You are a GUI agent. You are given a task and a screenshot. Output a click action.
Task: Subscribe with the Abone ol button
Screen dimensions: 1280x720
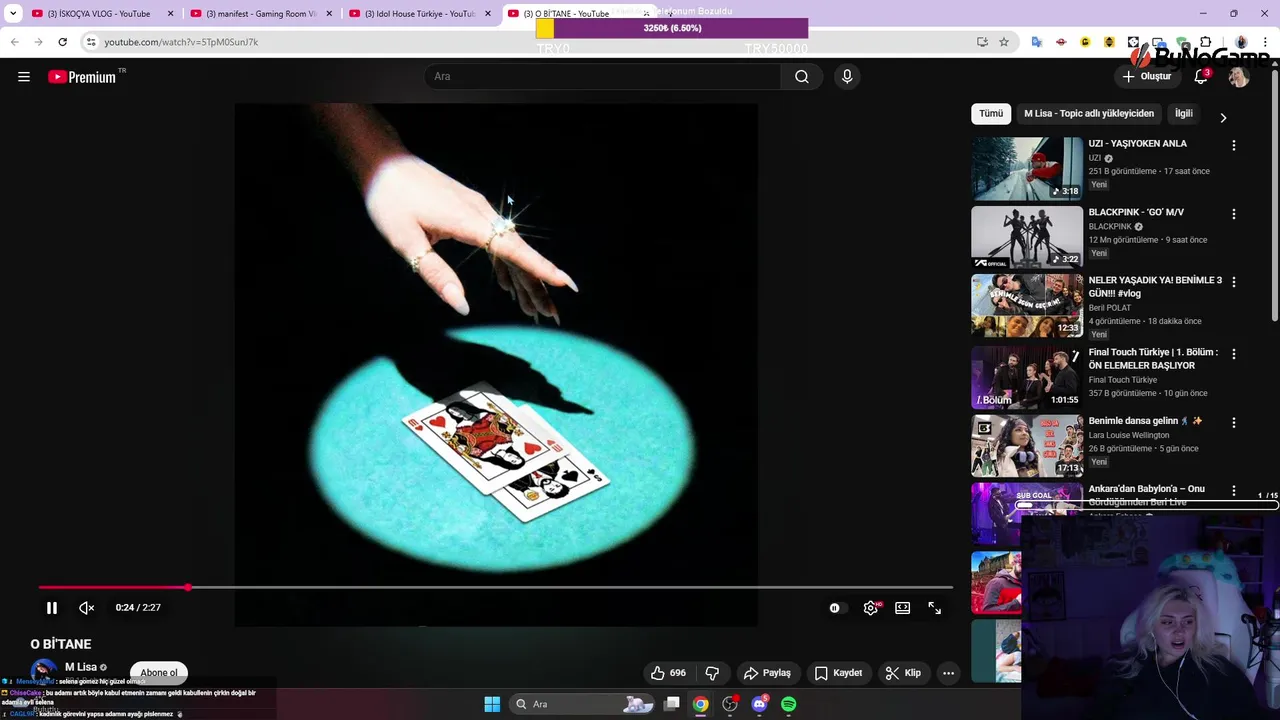click(159, 672)
